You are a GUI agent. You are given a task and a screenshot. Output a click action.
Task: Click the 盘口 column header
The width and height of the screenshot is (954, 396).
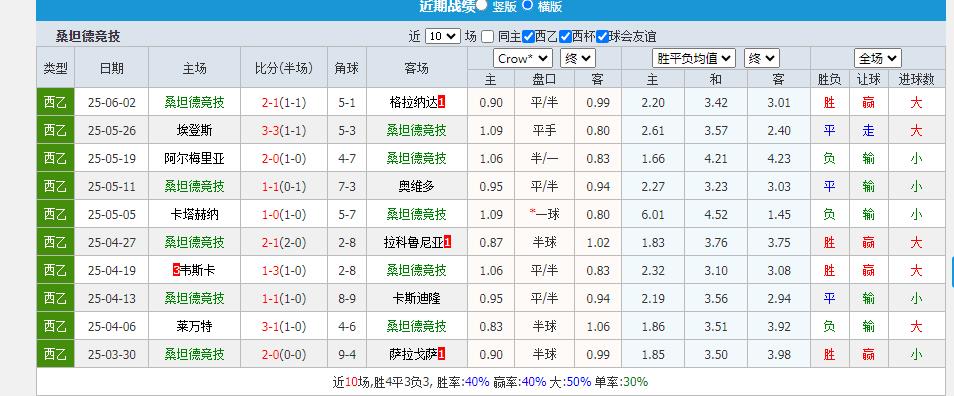(545, 79)
